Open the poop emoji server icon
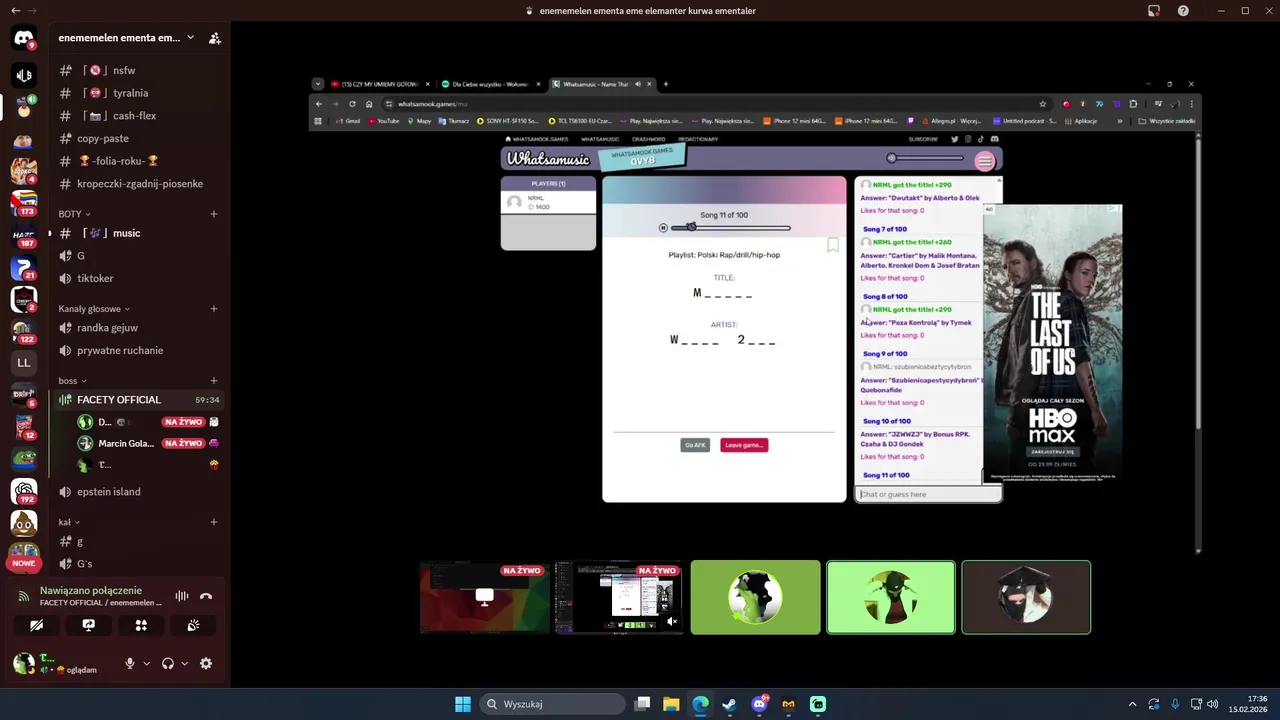This screenshot has width=1280, height=720. pos(24,523)
